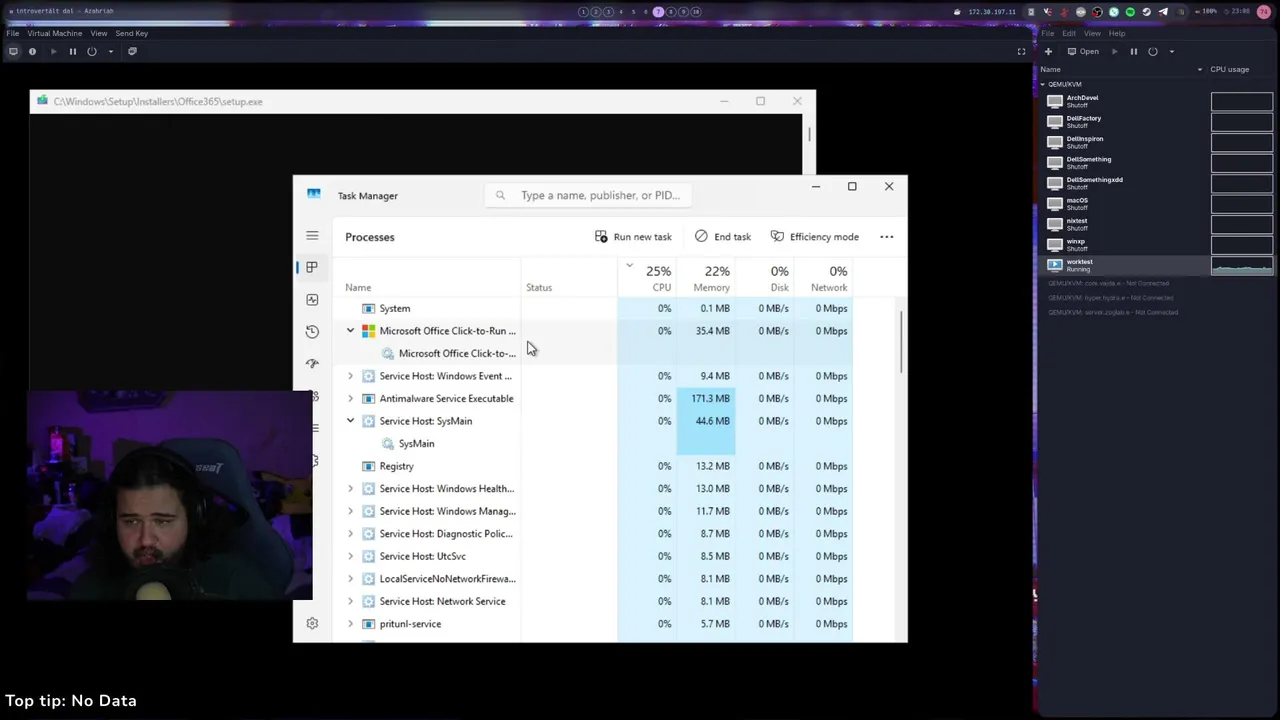Expand Service Host: UtcSvc group
The image size is (1280, 720).
350,556
